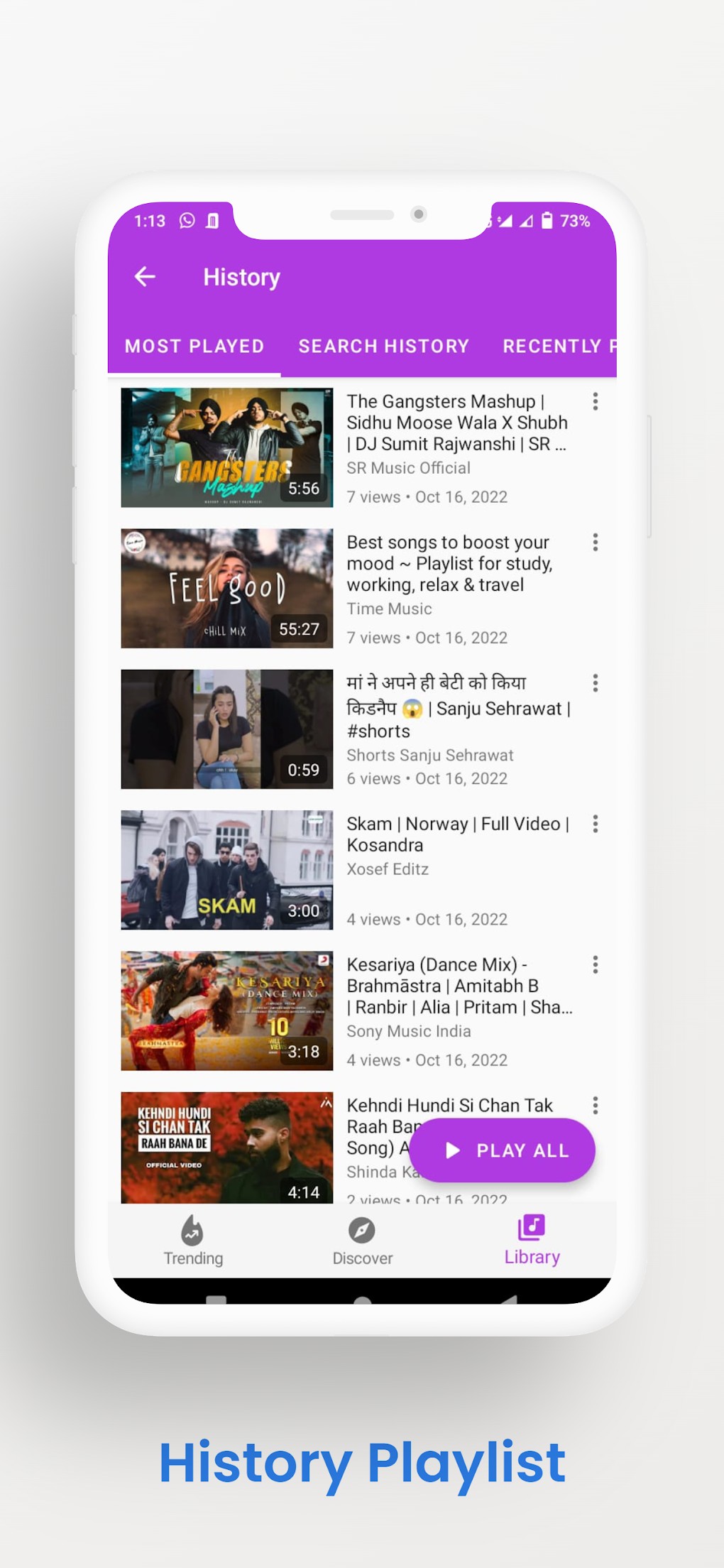
Task: Play Sanju Sehrawat shorts thumbnail
Action: [x=227, y=729]
